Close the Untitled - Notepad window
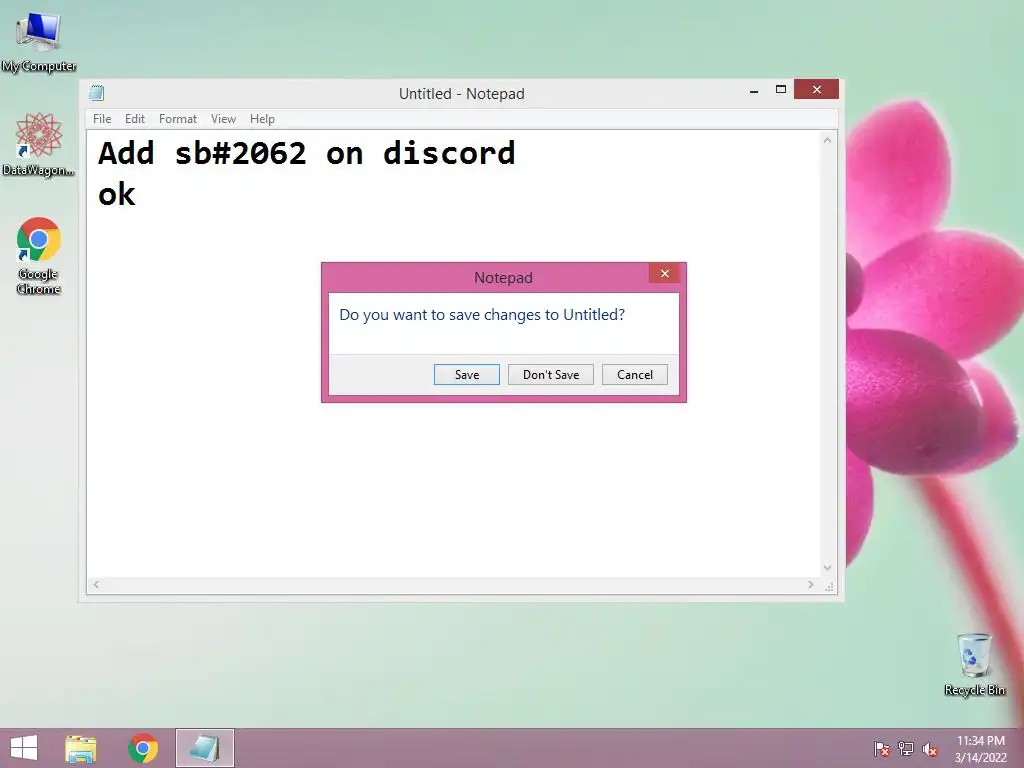 [816, 89]
